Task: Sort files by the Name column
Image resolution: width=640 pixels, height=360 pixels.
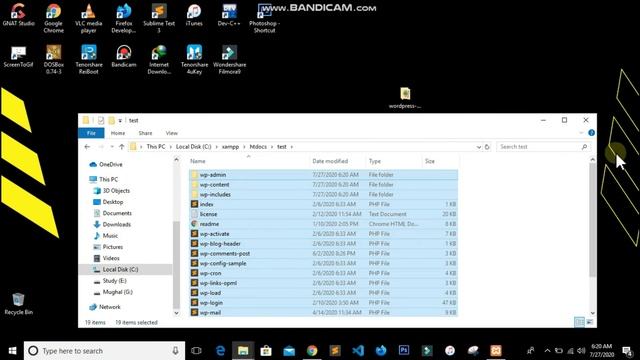Action: tap(249, 161)
